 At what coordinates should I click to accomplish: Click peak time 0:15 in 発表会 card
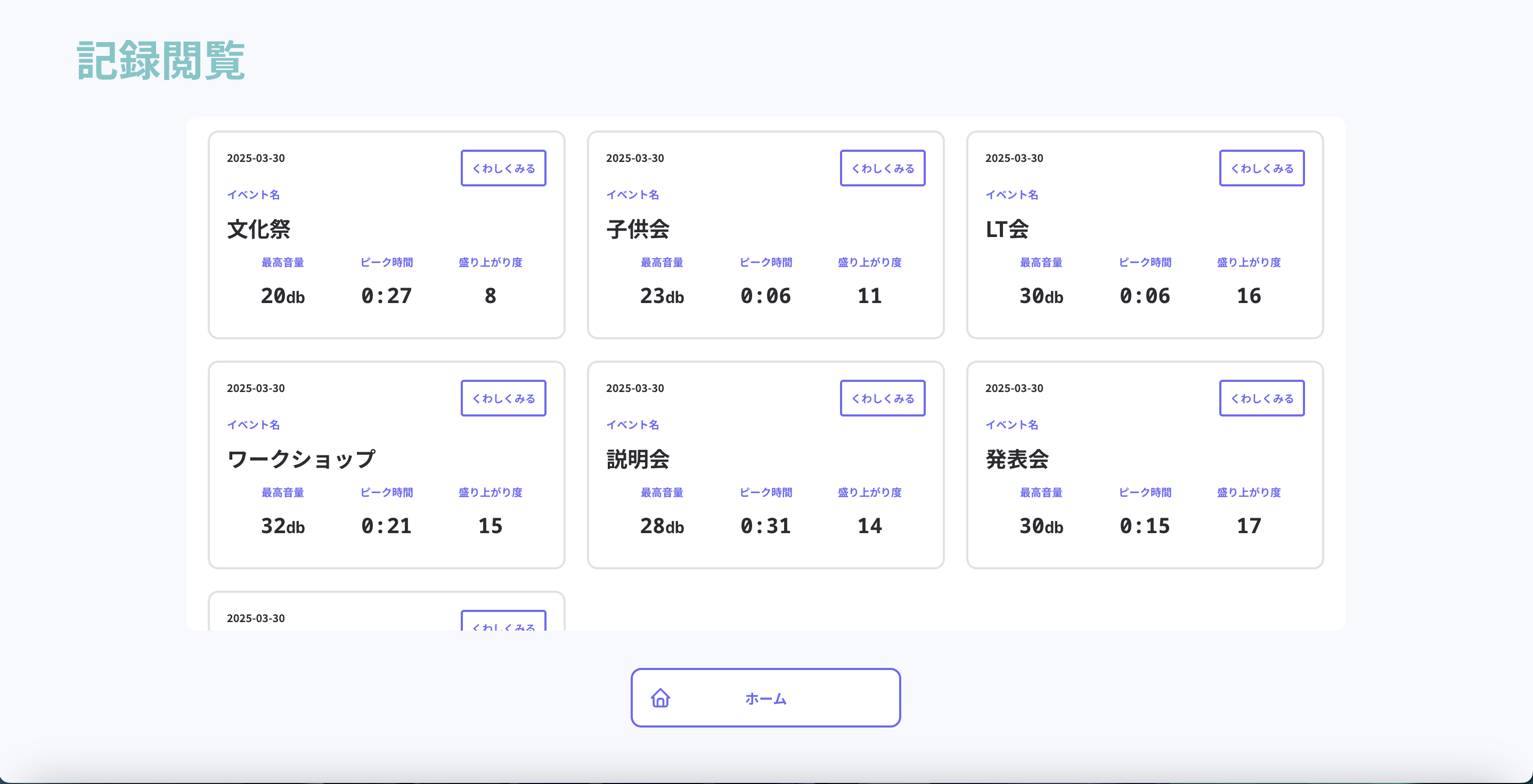point(1144,526)
